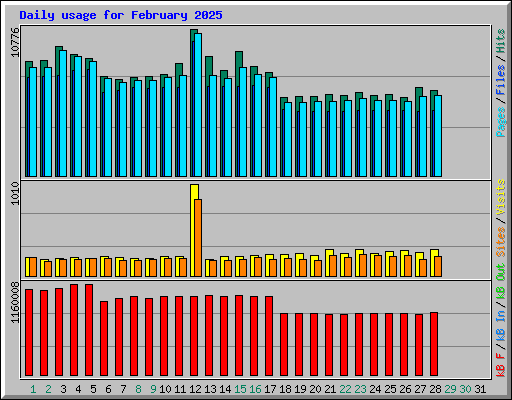Click the red "kB F" legend label

click(501, 365)
